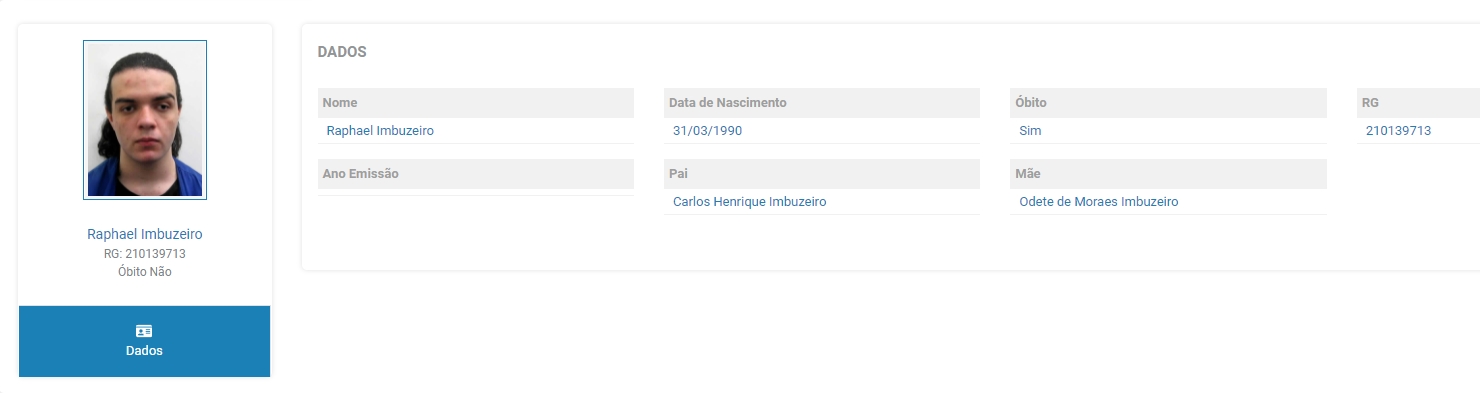
Task: Click the RG: 210139713 text under the photo
Action: [145, 254]
